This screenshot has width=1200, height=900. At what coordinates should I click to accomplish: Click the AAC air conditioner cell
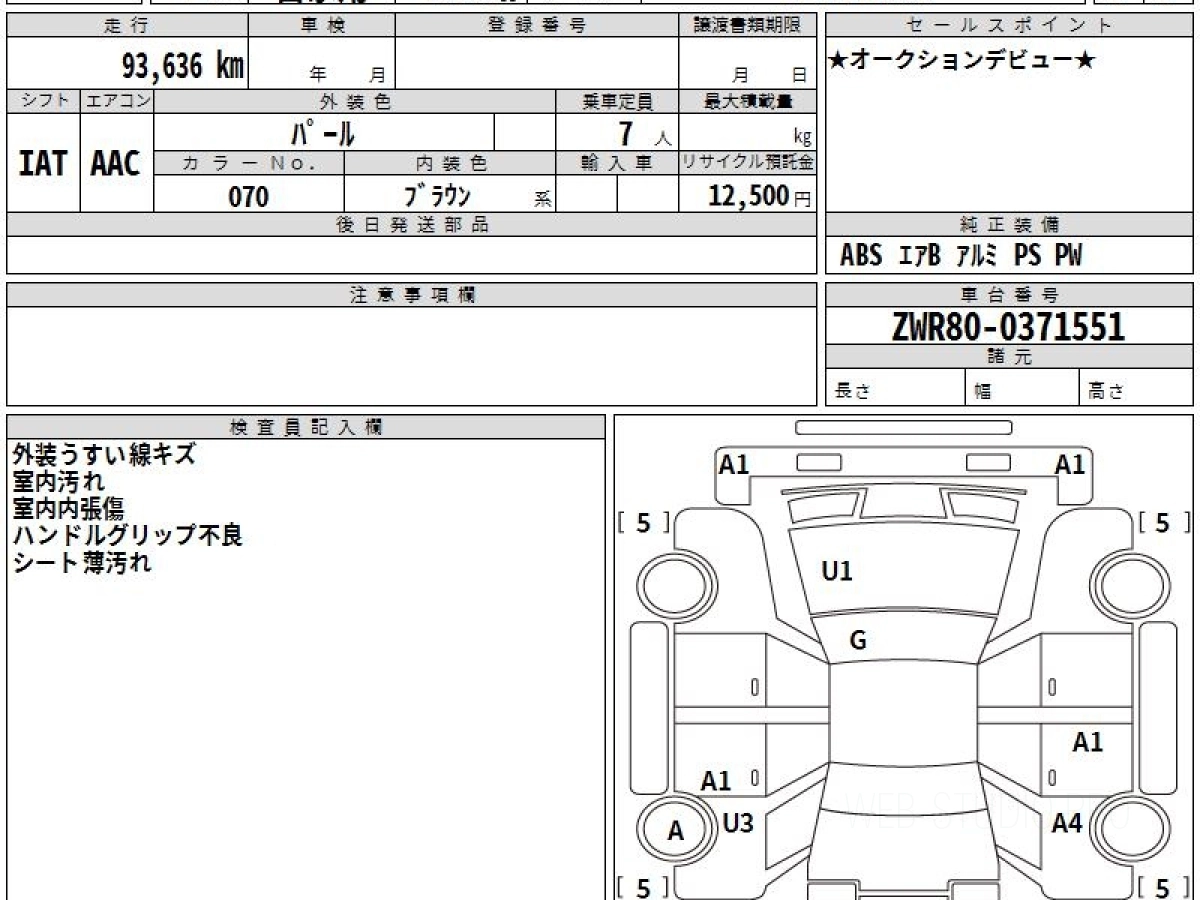(116, 164)
